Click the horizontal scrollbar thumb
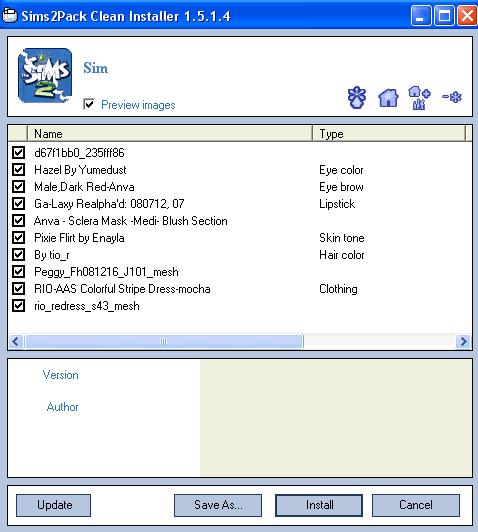This screenshot has width=478, height=532. (x=164, y=341)
